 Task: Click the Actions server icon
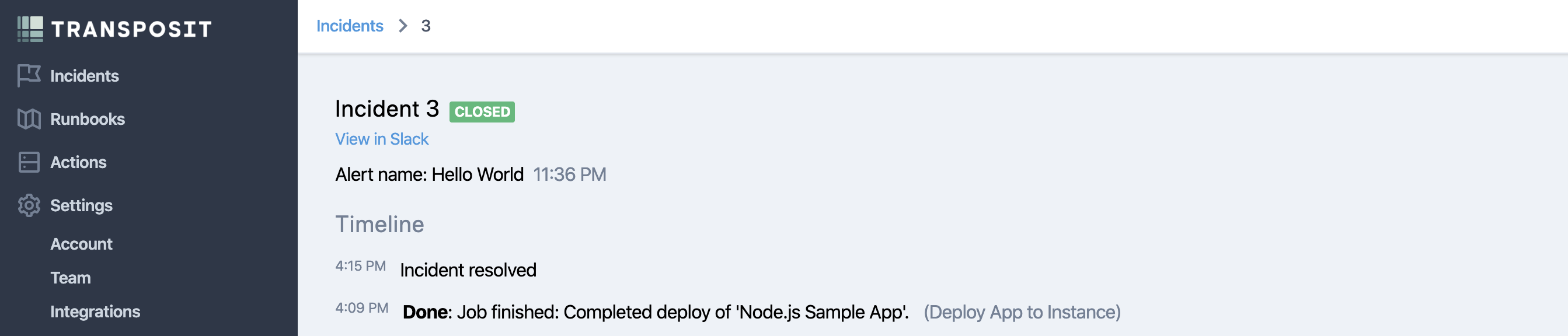tap(29, 162)
